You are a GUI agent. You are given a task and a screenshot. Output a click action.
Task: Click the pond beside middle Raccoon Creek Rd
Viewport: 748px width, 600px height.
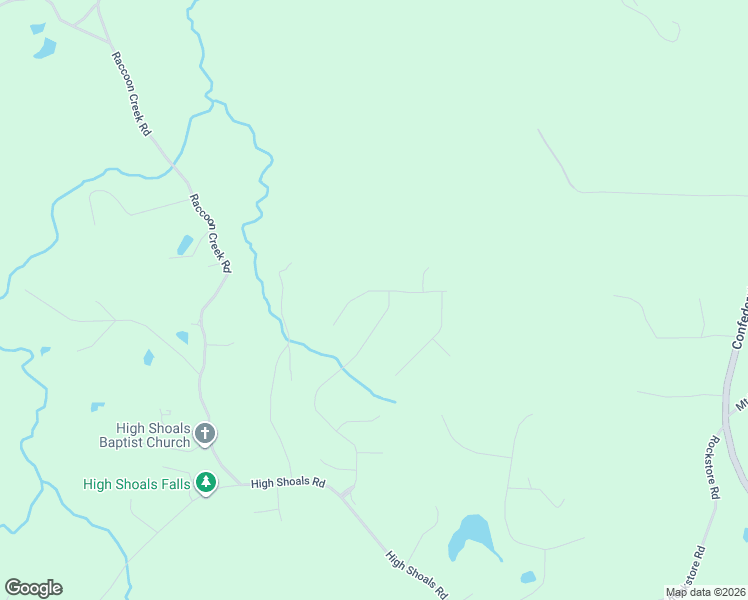[185, 245]
